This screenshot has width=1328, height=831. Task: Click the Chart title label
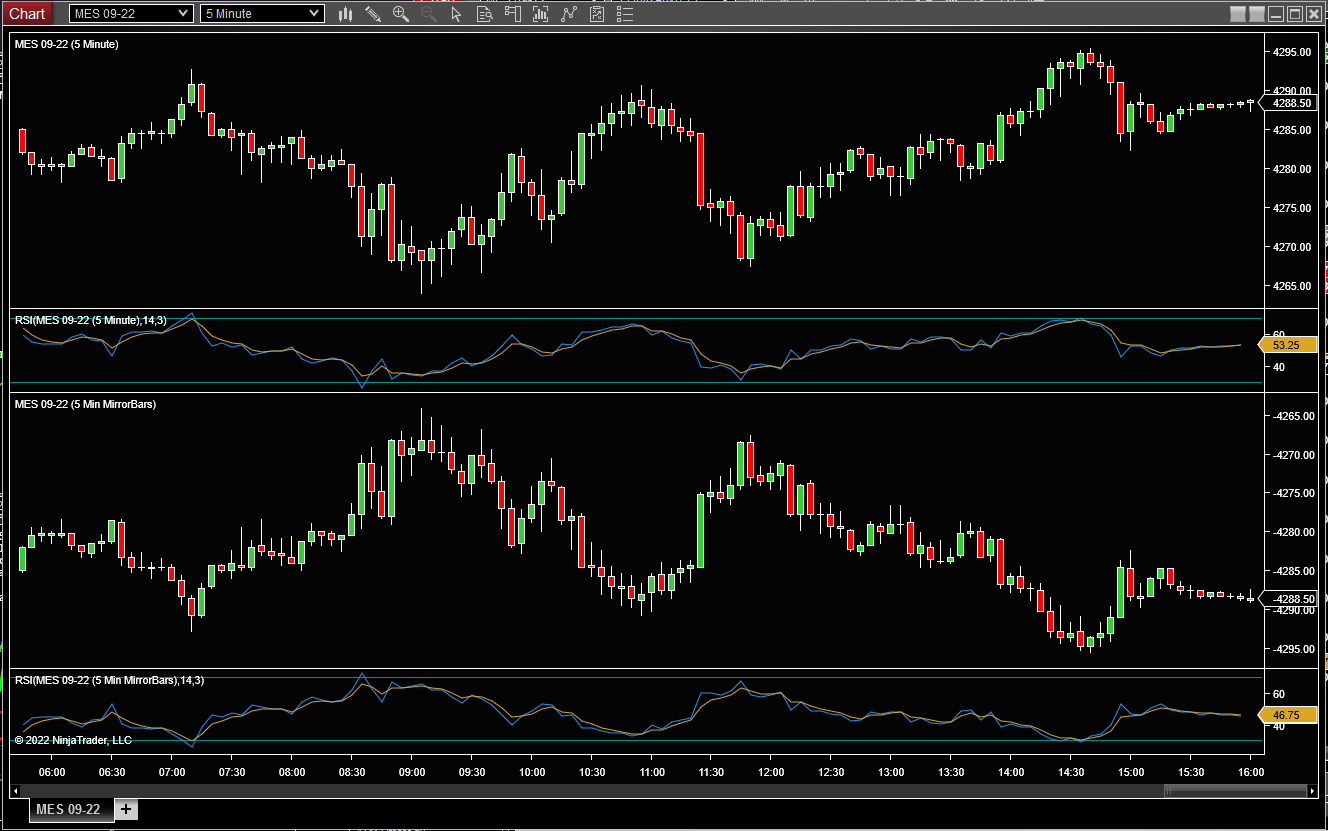27,13
